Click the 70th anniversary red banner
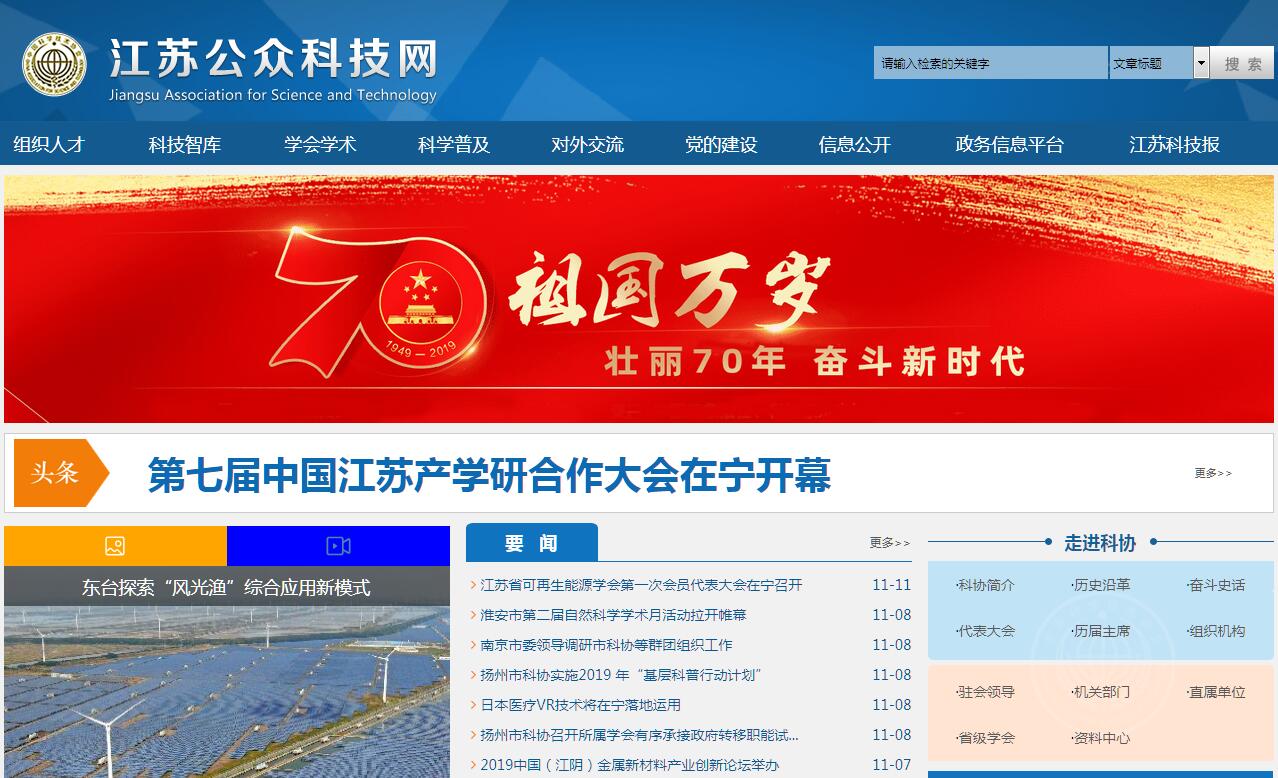 click(638, 299)
